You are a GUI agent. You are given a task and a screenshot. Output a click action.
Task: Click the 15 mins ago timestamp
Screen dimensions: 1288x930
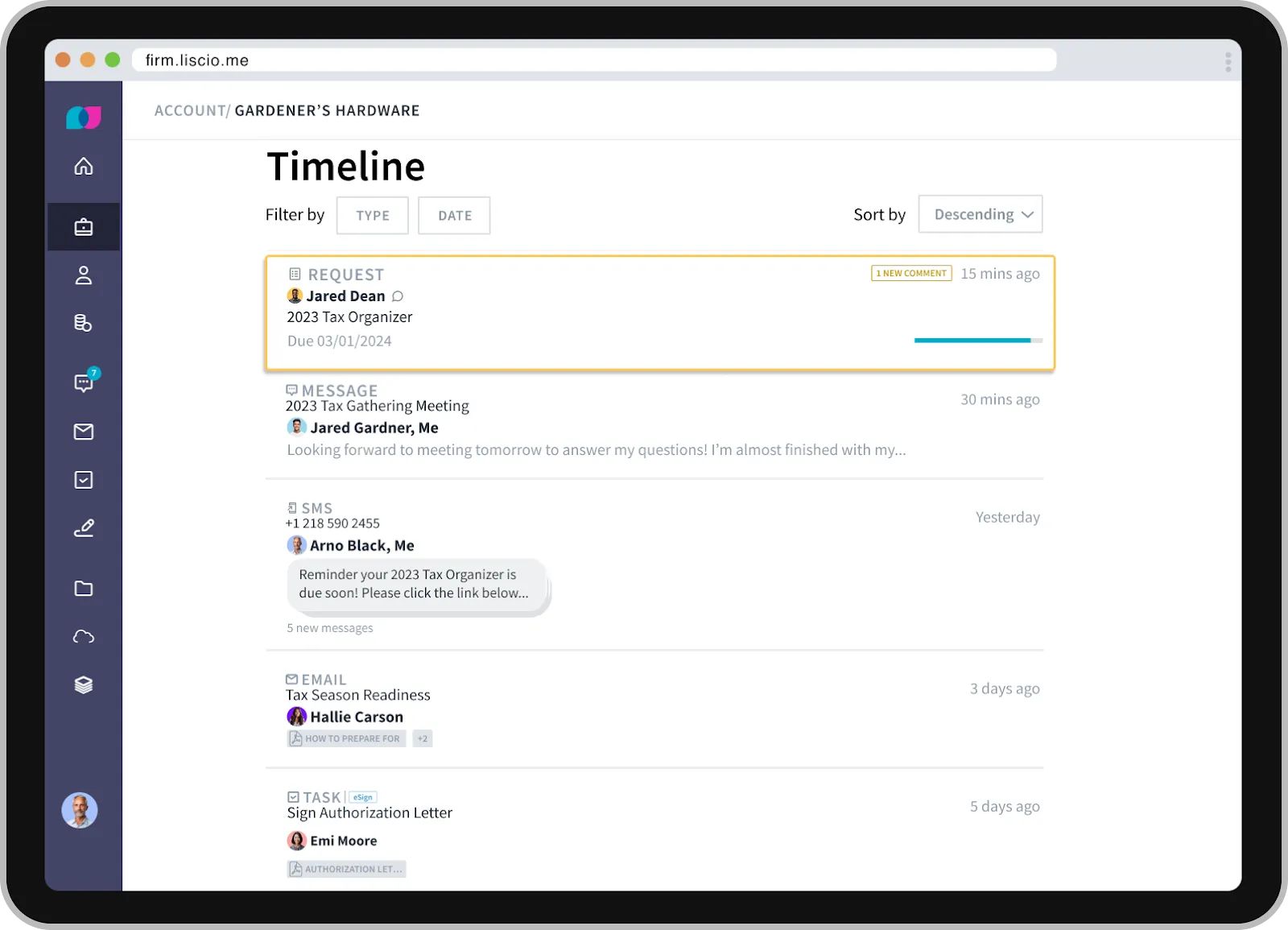[x=1000, y=274]
